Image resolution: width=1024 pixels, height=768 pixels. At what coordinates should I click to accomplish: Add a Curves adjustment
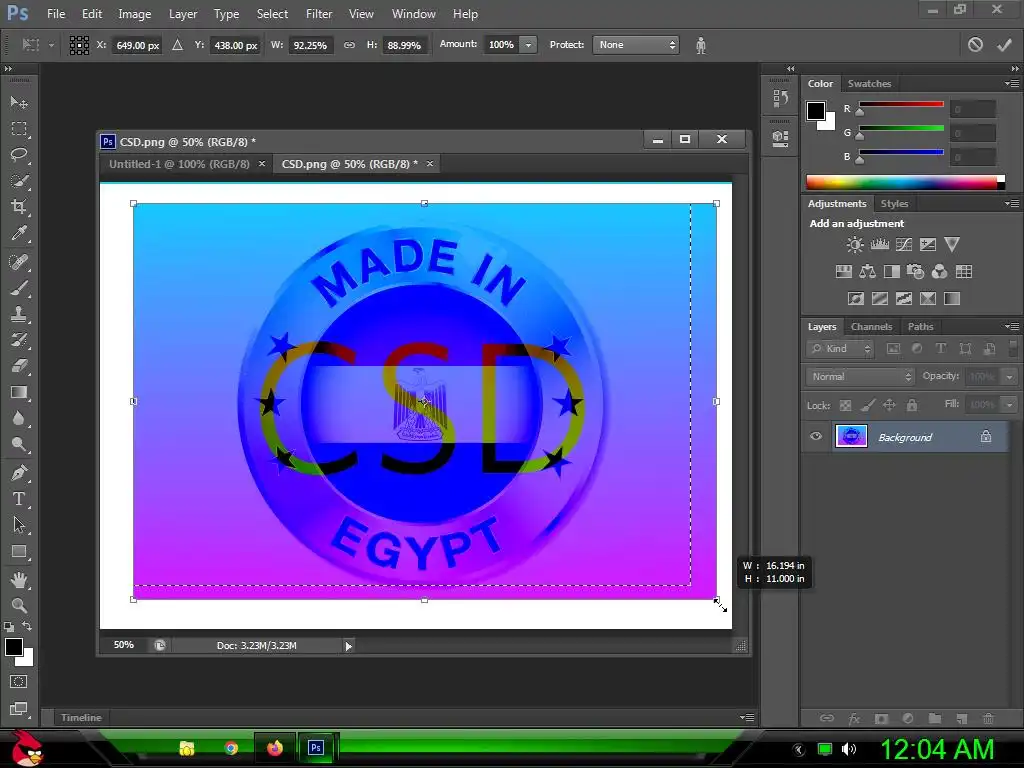pyautogui.click(x=904, y=245)
